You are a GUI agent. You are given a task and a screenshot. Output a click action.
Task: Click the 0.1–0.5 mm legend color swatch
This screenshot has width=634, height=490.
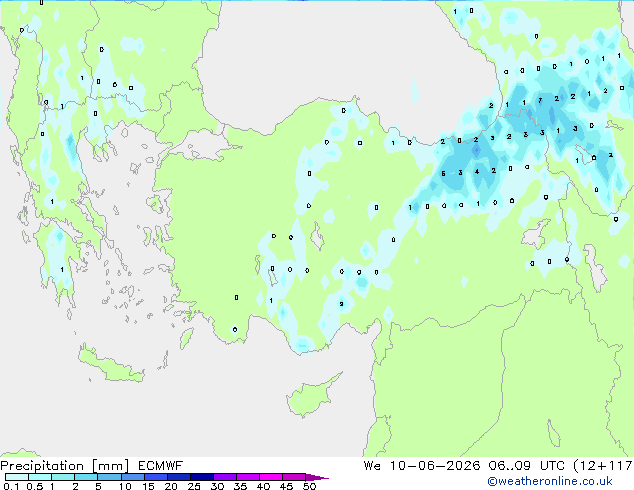coord(17,477)
